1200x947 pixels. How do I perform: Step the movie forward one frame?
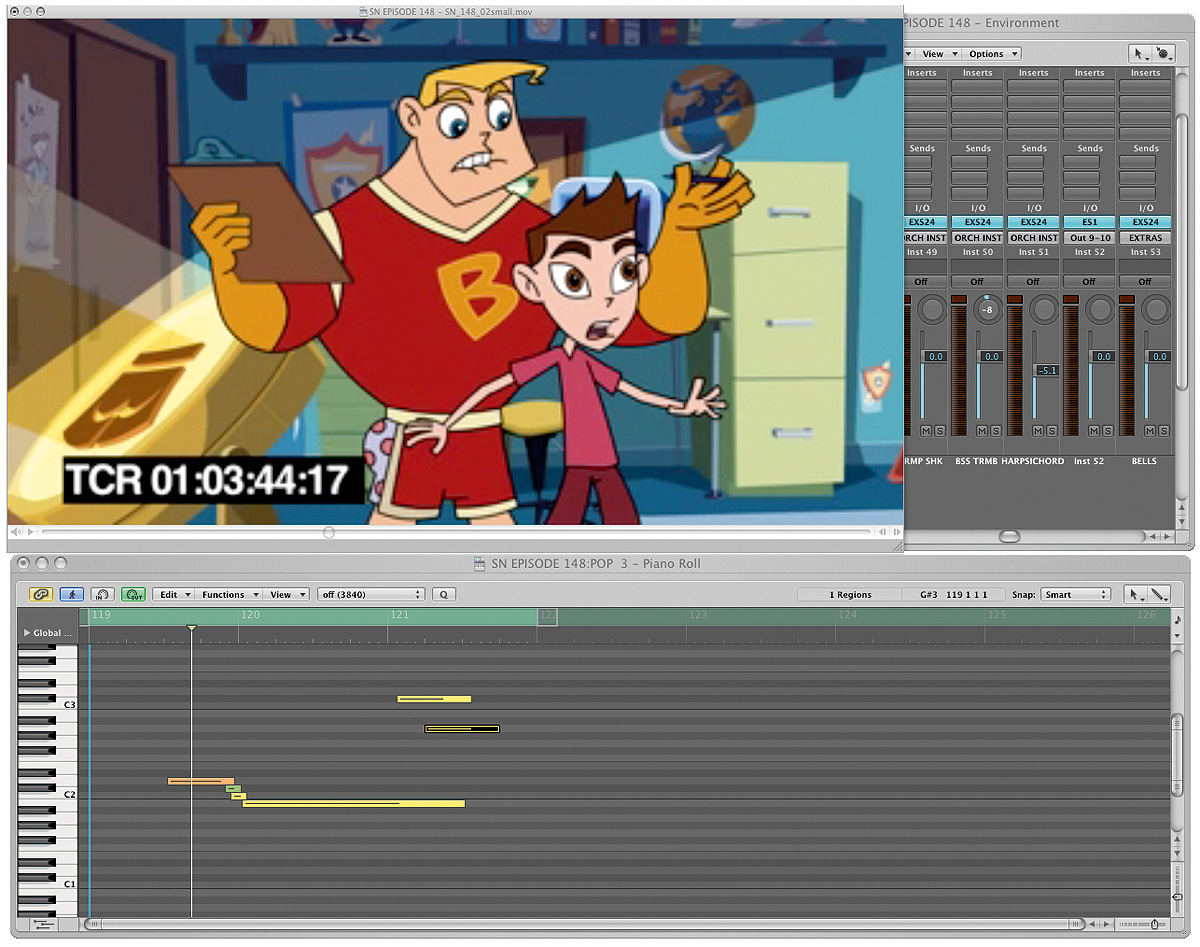895,533
